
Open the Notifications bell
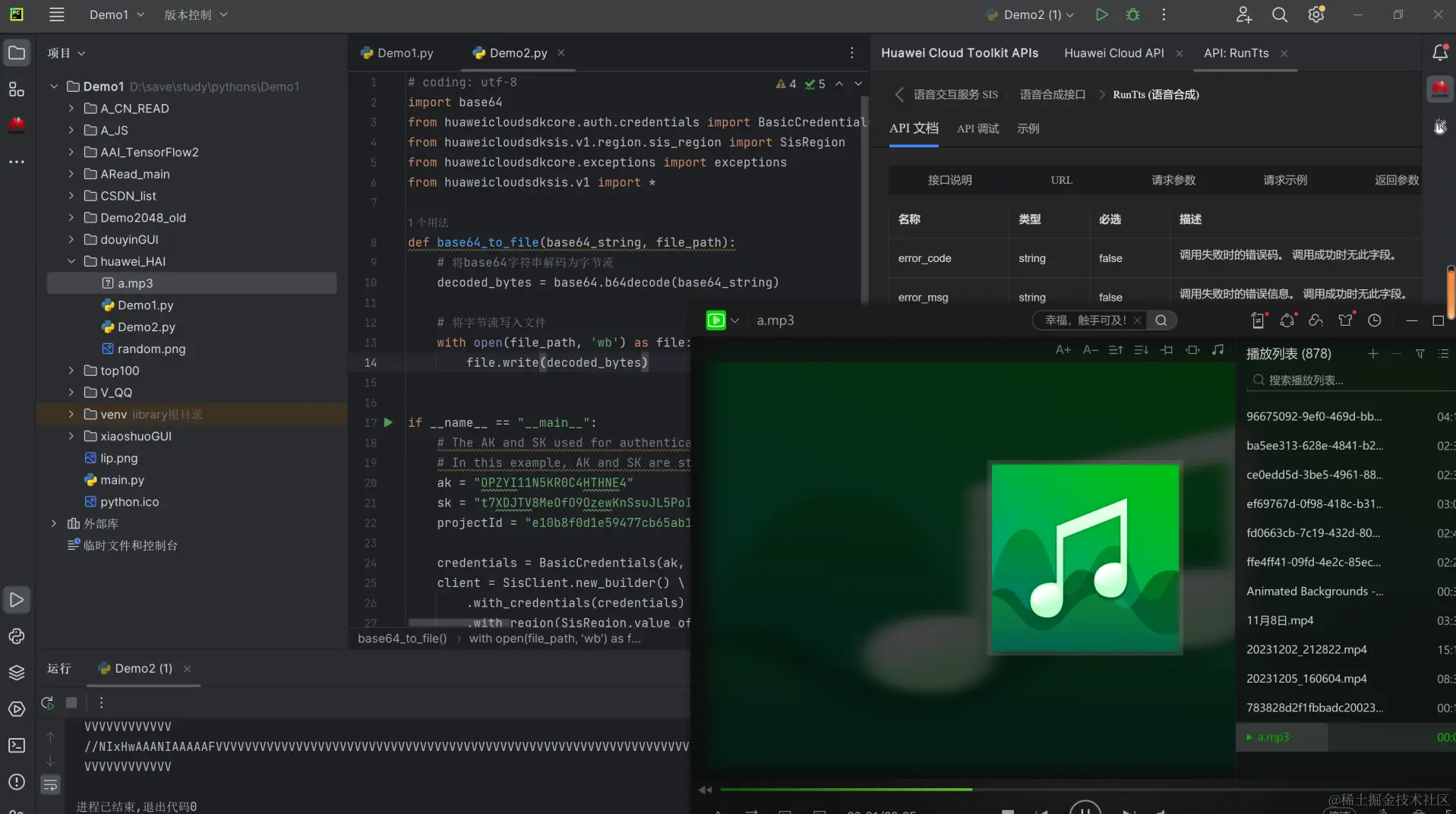pyautogui.click(x=1439, y=52)
